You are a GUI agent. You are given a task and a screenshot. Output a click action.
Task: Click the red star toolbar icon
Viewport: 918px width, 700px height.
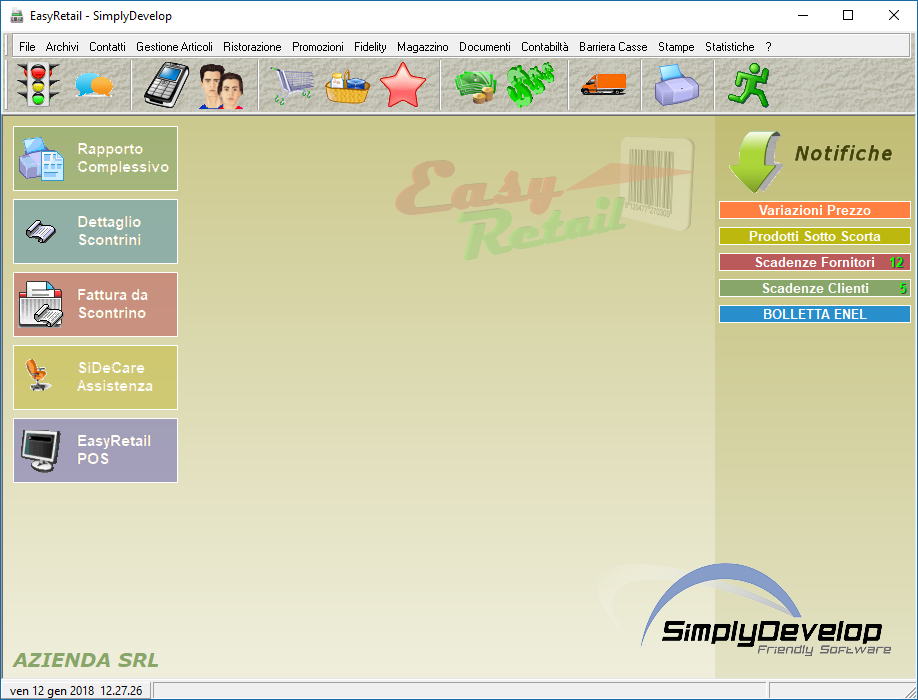tap(403, 86)
